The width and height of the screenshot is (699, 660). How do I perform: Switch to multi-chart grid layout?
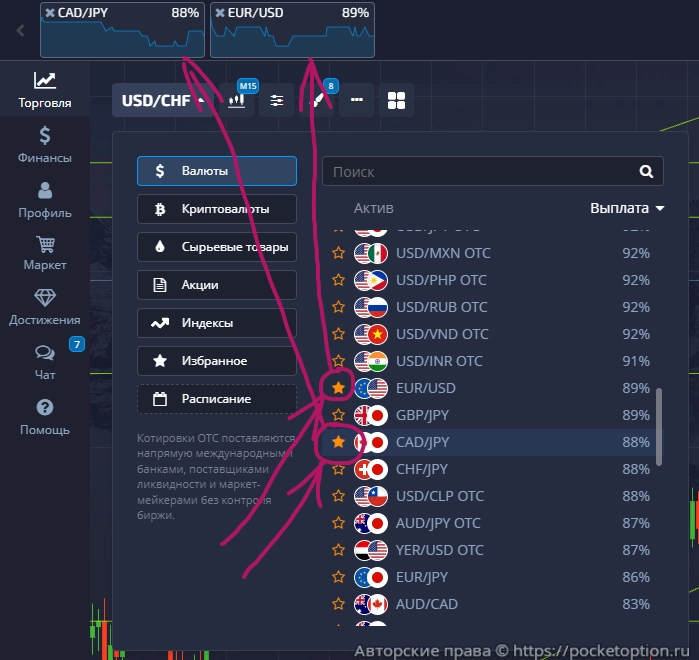(396, 101)
